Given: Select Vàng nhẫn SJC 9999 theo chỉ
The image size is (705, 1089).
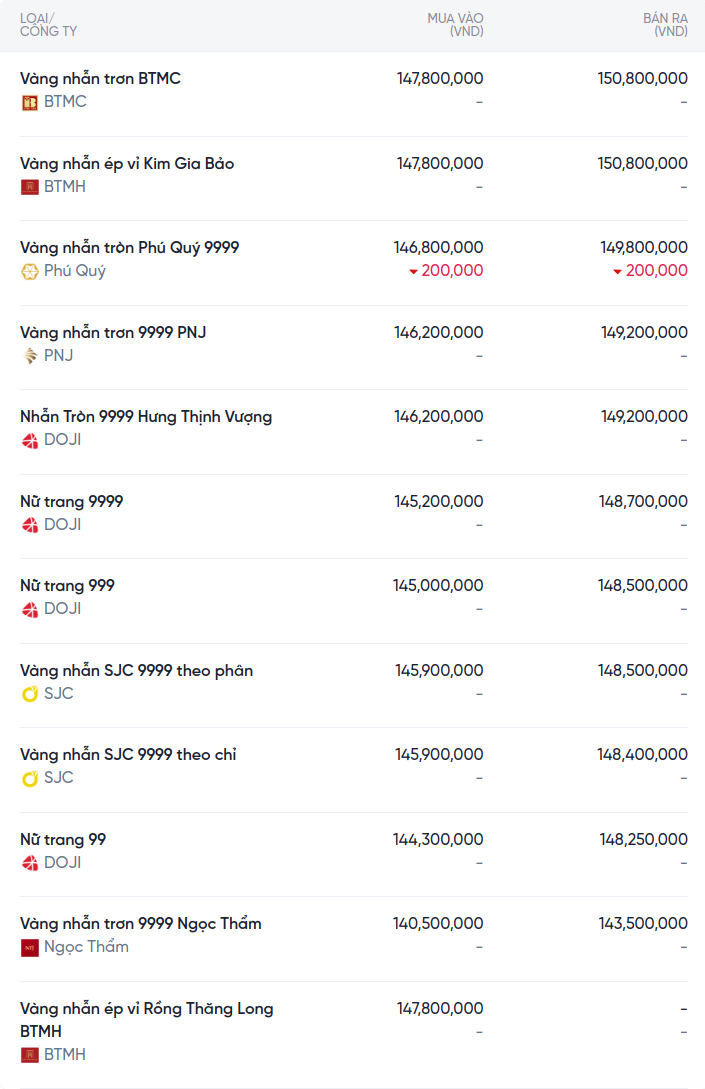Looking at the screenshot, I should [128, 754].
